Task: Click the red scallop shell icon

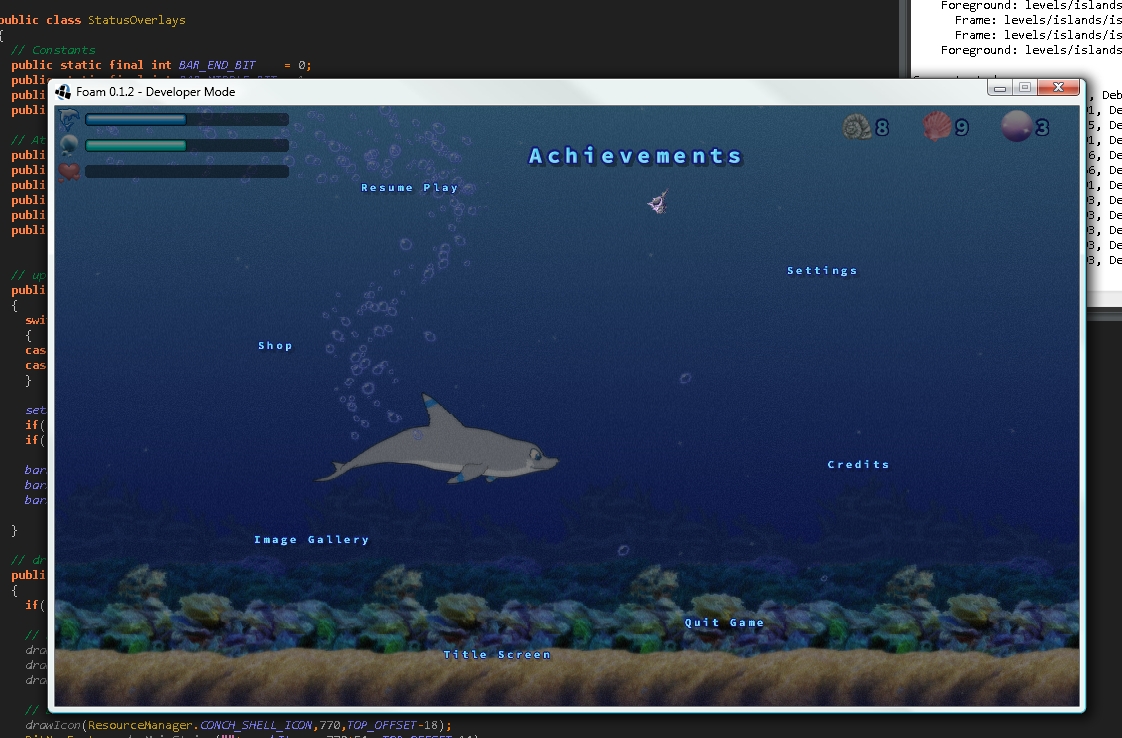Action: tap(937, 127)
